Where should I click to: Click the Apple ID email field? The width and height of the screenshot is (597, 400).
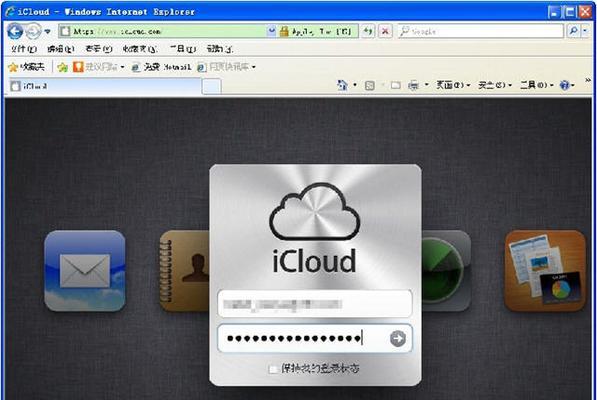(315, 304)
